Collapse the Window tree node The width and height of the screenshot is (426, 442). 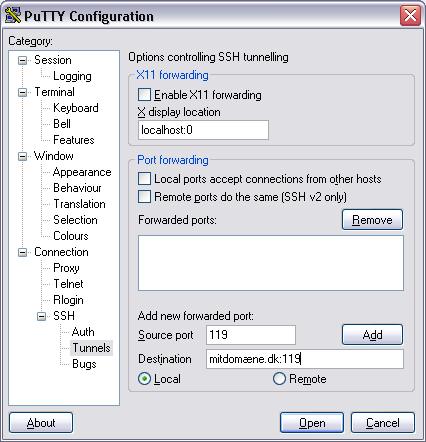[22, 156]
